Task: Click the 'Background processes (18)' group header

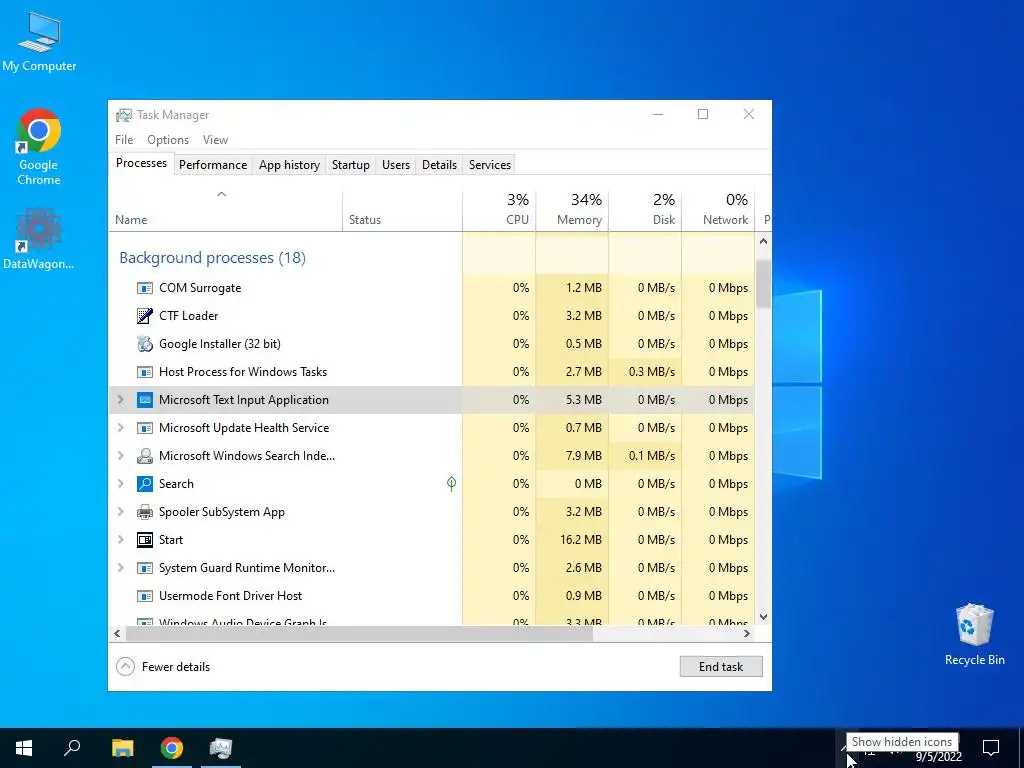Action: [212, 258]
